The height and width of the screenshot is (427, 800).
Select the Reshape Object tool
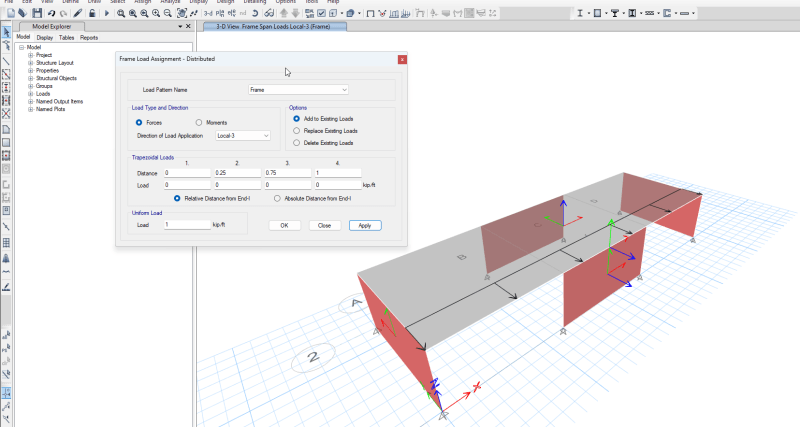[6, 46]
